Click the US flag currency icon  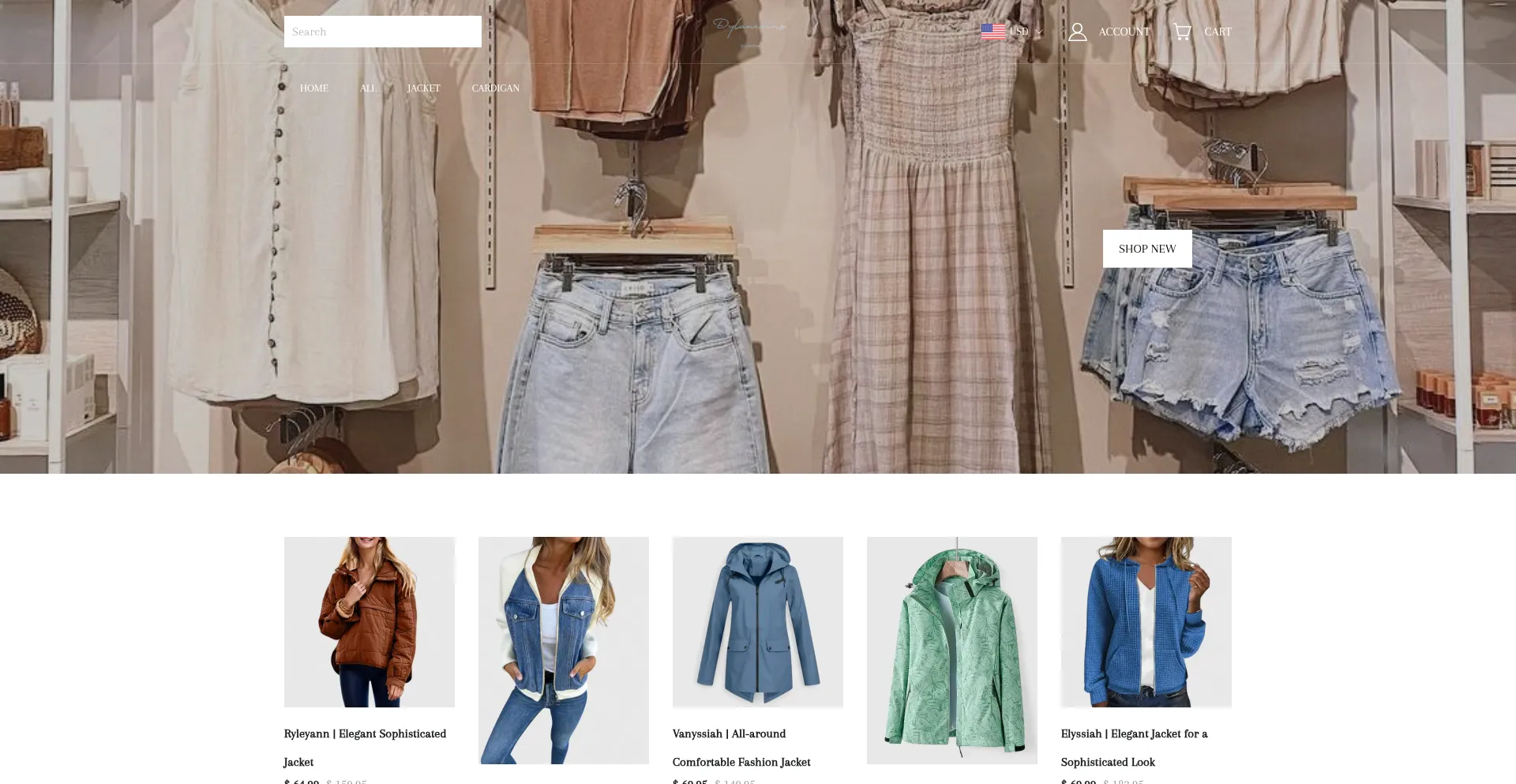(x=993, y=32)
